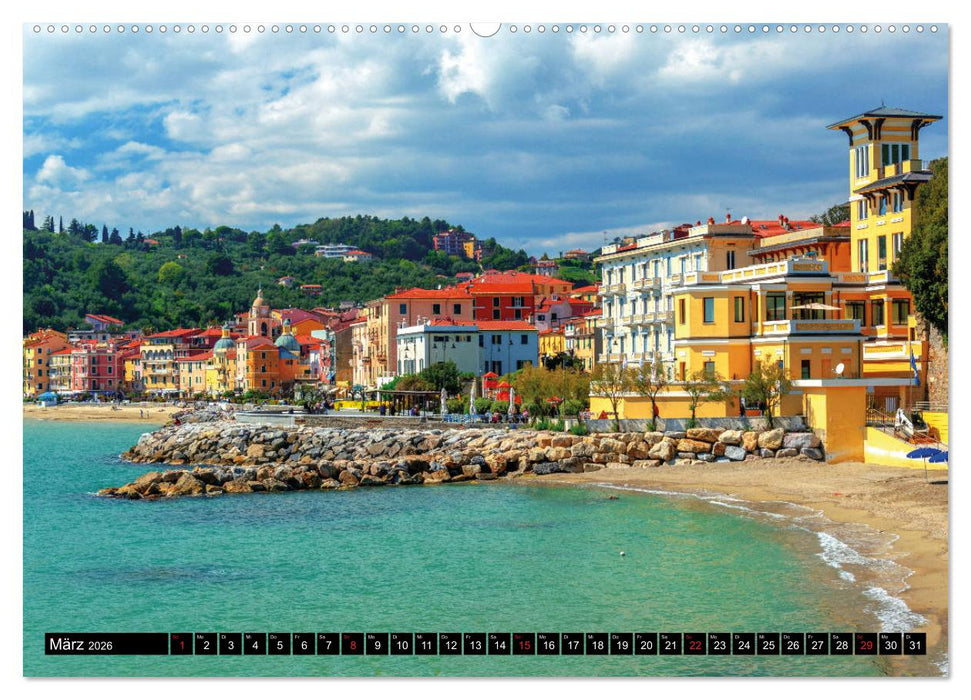The height and width of the screenshot is (700, 971).
Task: Select Monday date 2 cell
Action: click(206, 644)
